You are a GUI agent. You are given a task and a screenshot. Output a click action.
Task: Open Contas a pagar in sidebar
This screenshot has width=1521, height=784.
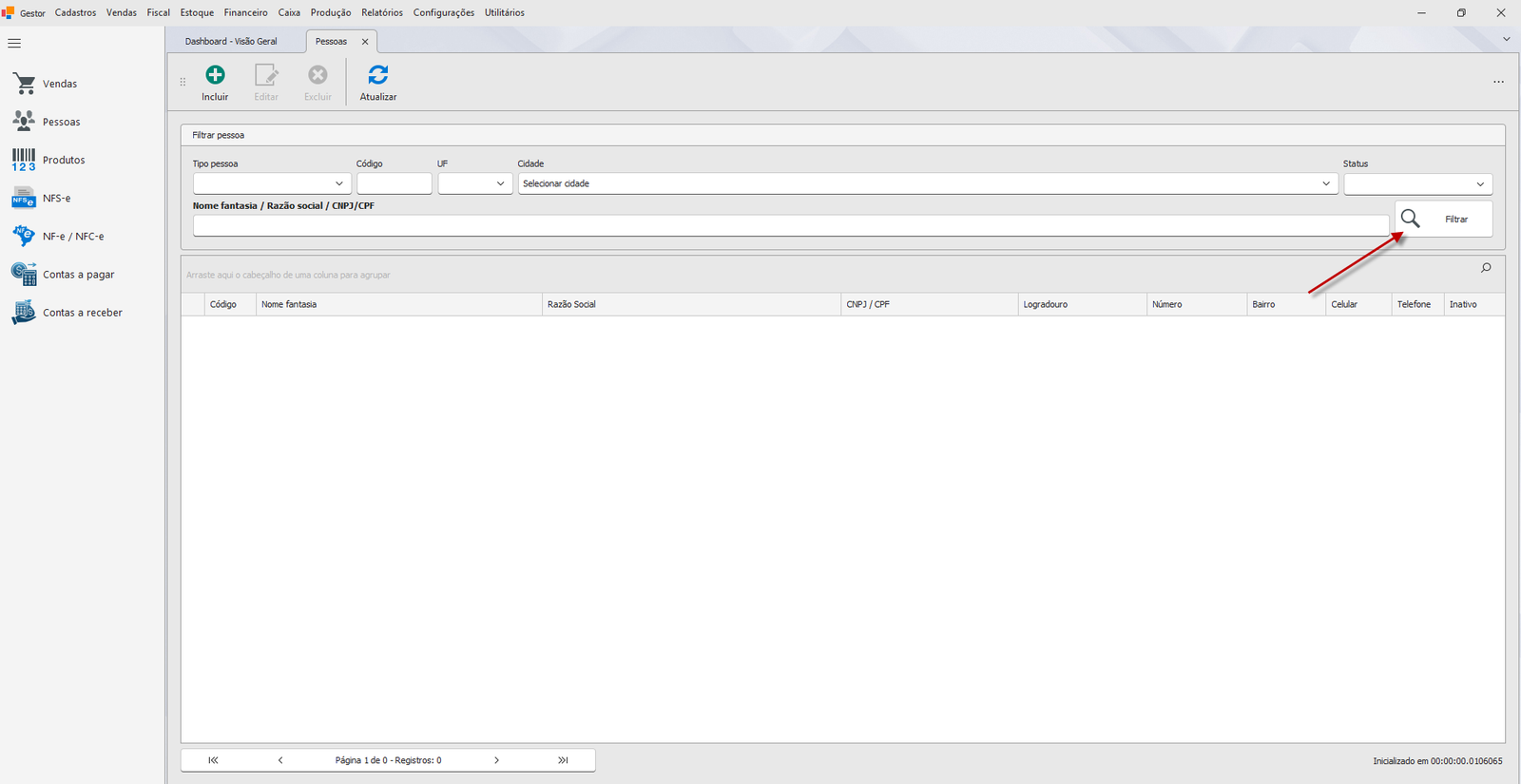point(63,274)
